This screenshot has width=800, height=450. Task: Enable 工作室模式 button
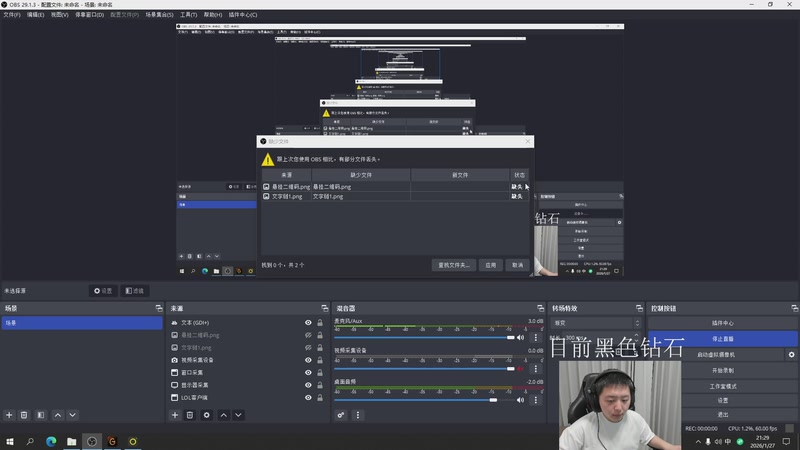722,386
